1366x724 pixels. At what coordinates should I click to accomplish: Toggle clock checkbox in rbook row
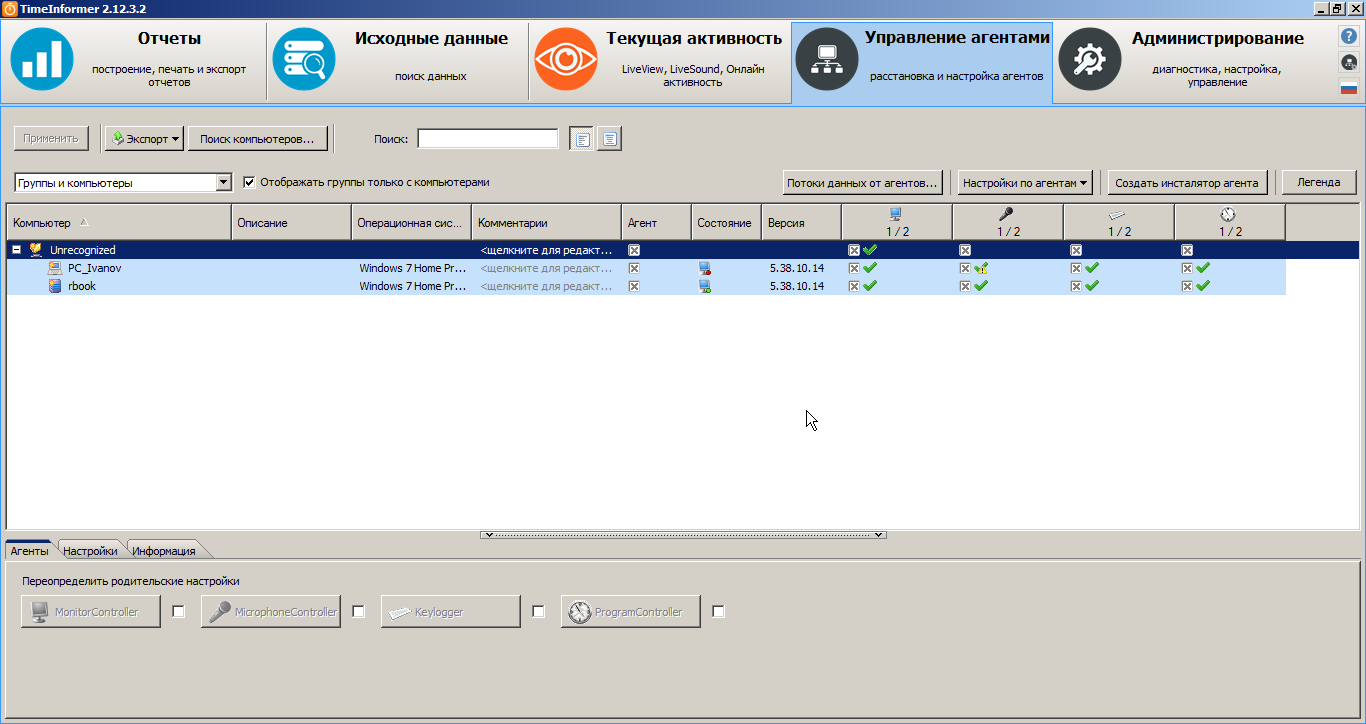click(x=1187, y=286)
